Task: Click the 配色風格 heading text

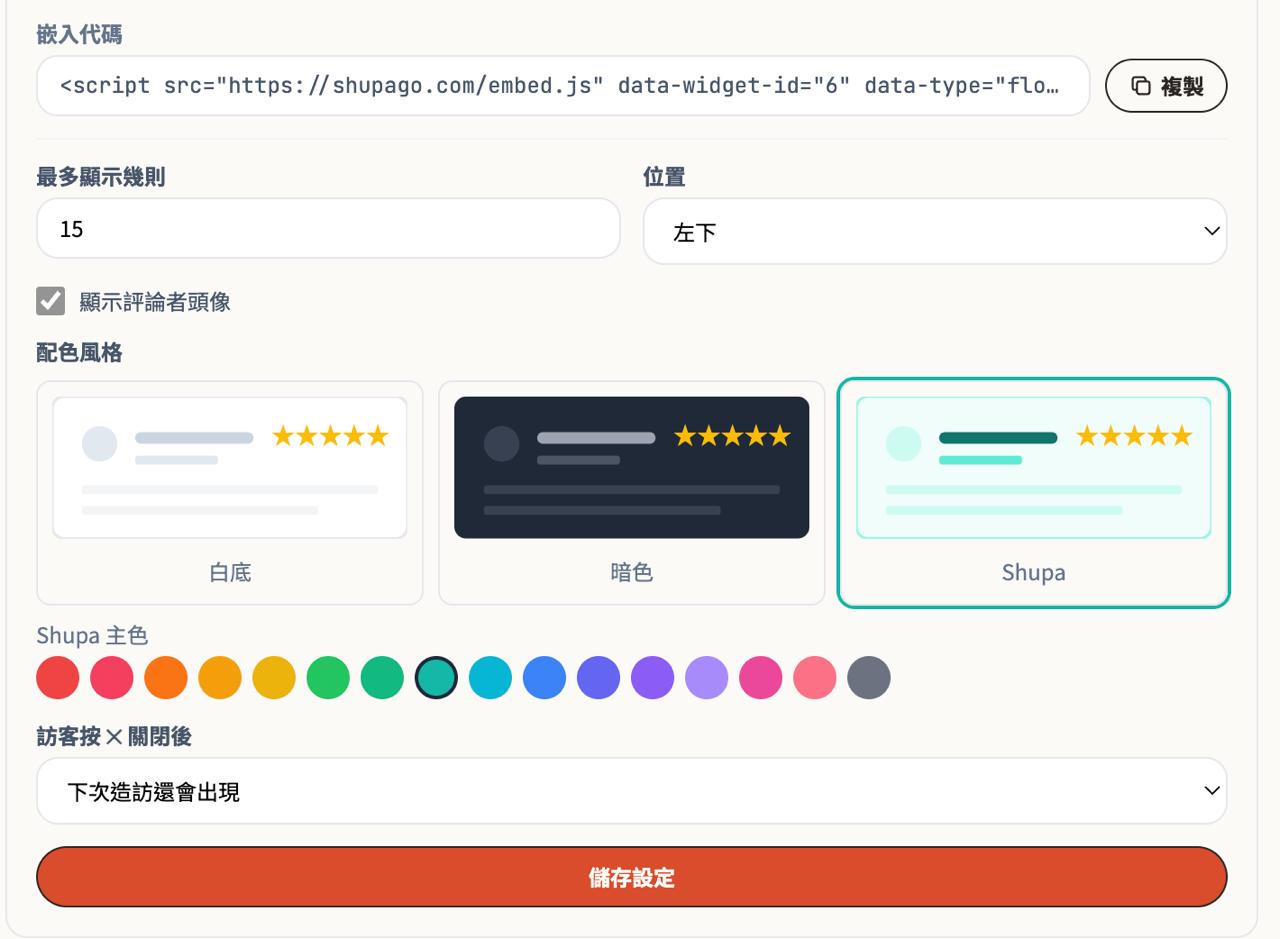Action: coord(79,353)
